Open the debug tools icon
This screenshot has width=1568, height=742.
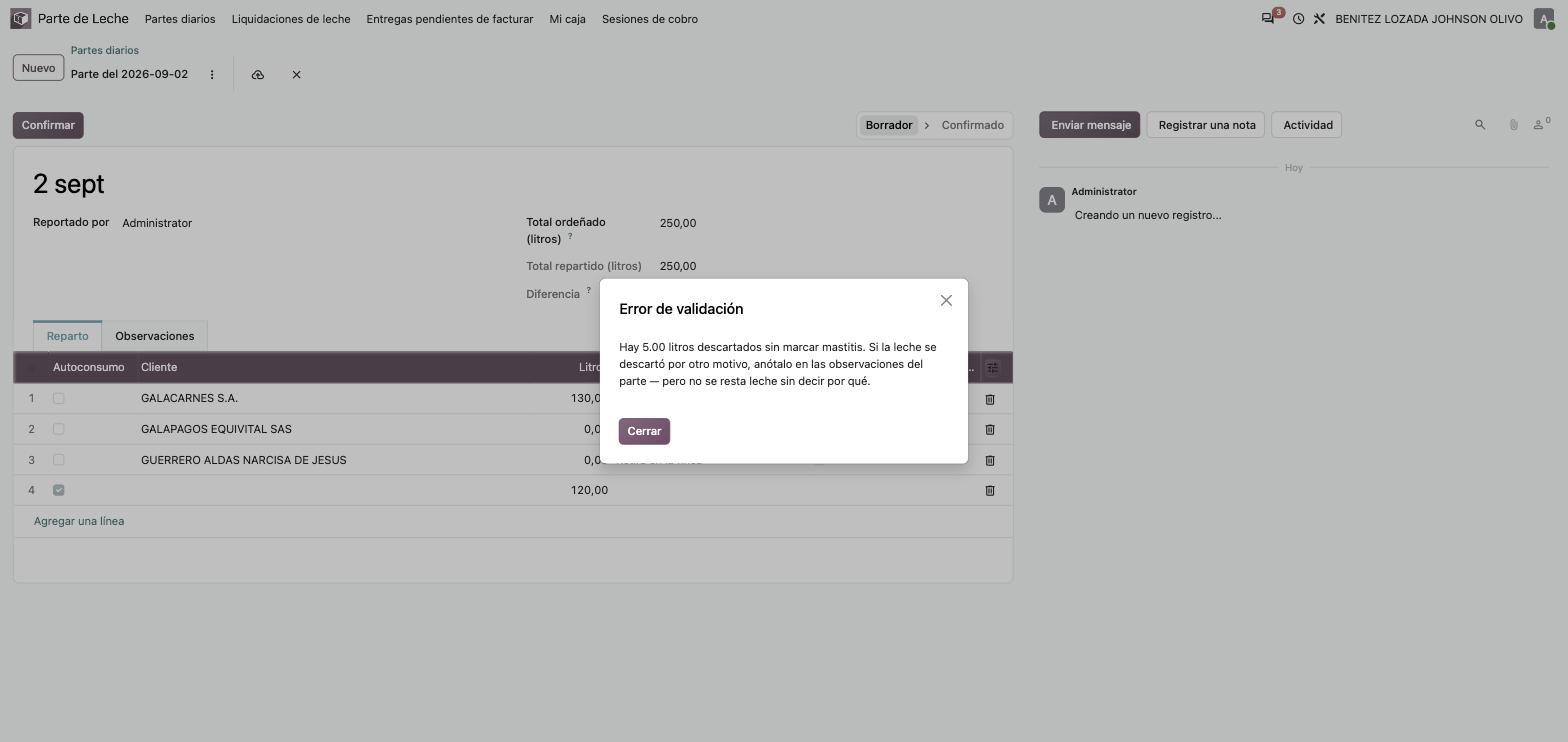[1319, 19]
